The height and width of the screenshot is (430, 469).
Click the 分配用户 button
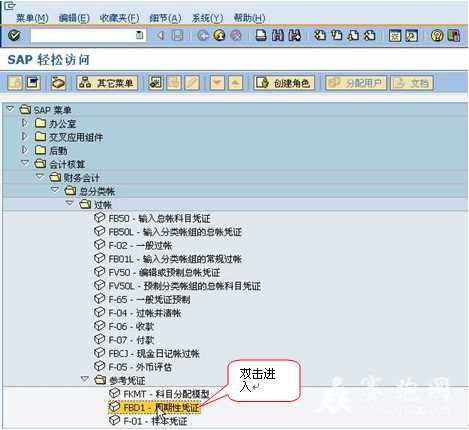356,83
